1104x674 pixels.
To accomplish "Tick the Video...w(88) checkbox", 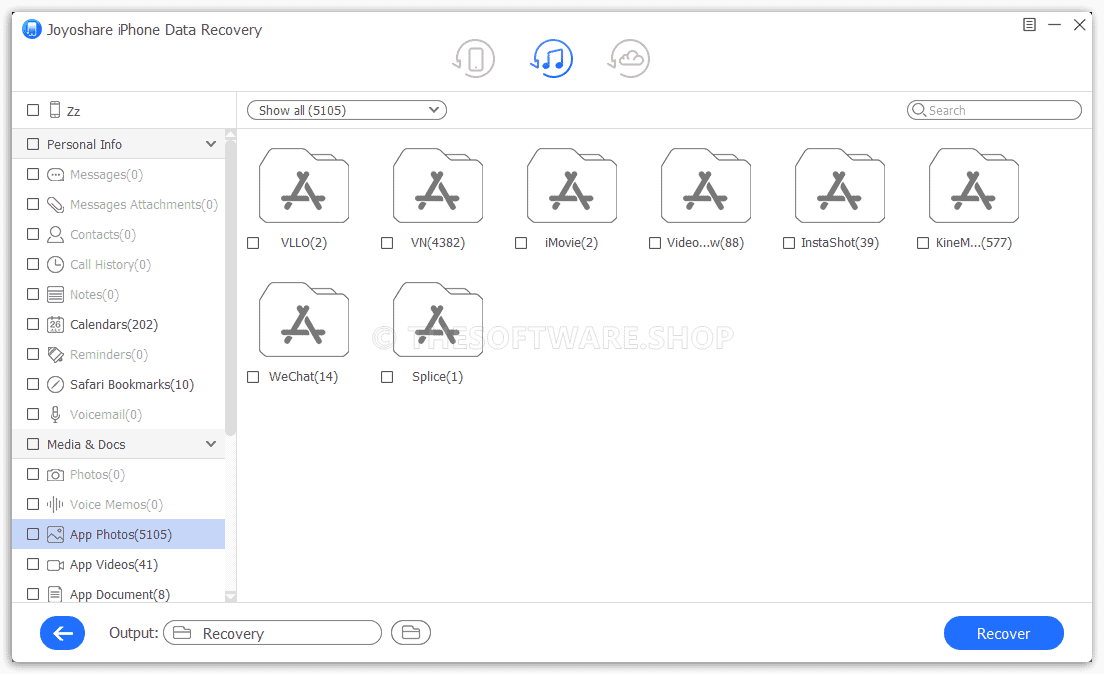I will 655,243.
